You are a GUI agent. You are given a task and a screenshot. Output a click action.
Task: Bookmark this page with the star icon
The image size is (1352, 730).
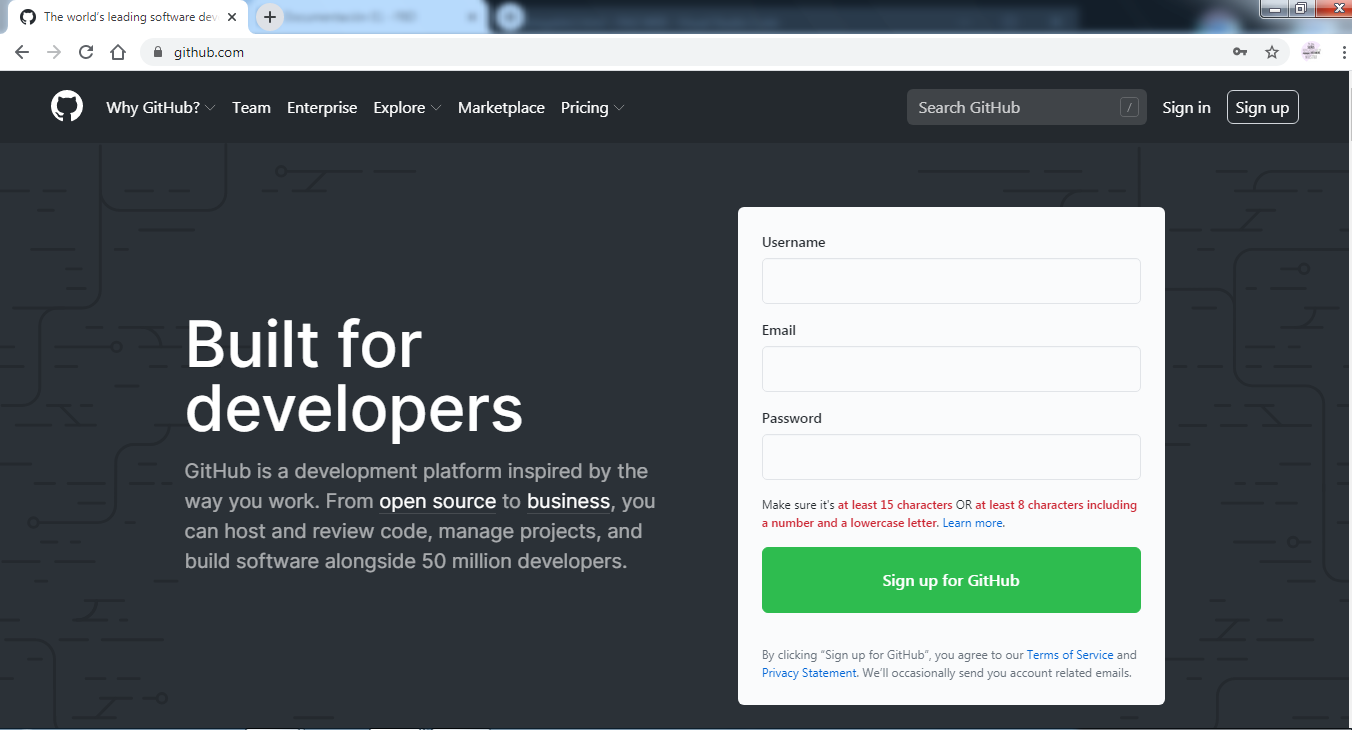1272,52
